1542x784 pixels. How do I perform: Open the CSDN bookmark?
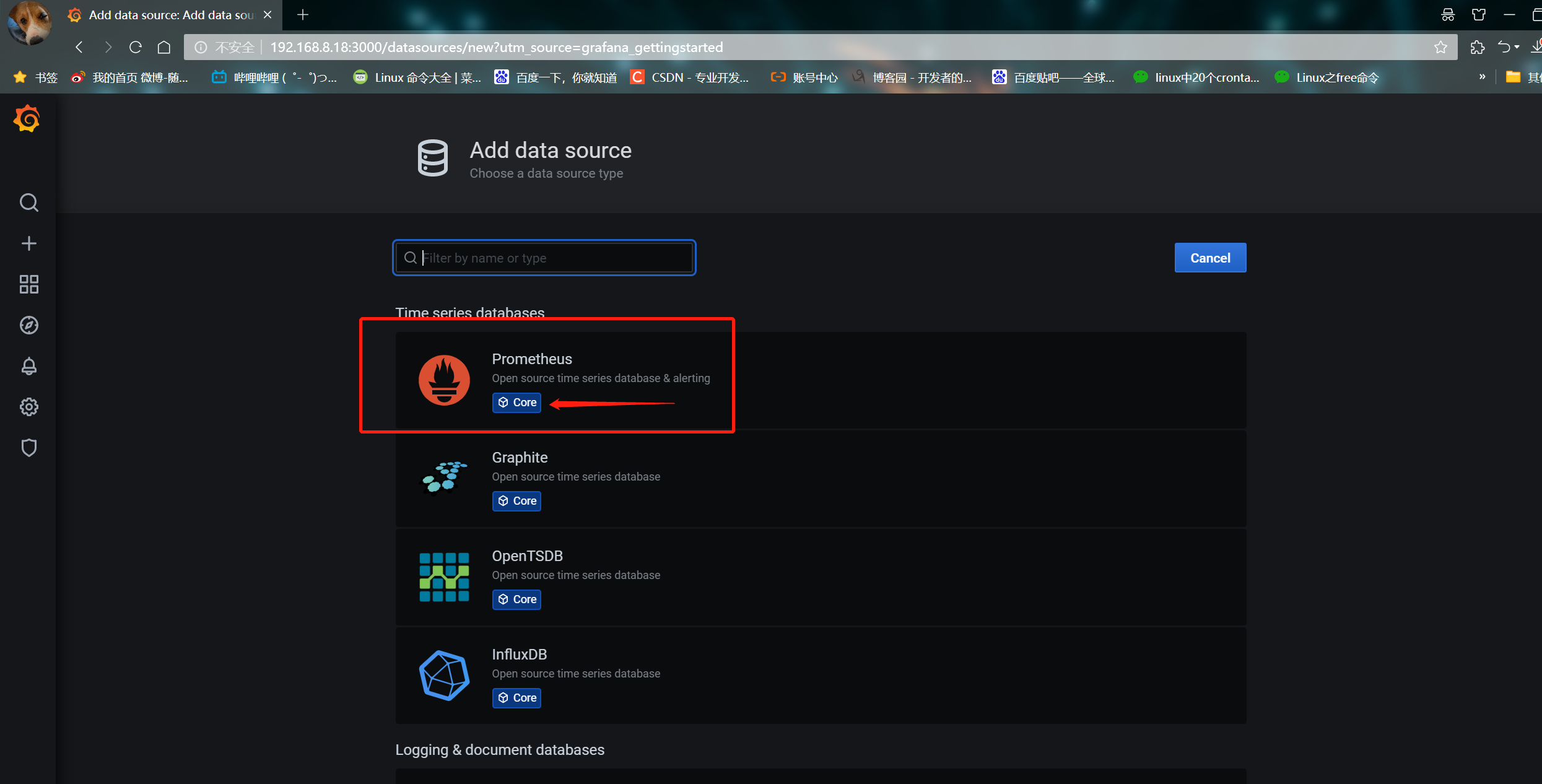[x=690, y=77]
